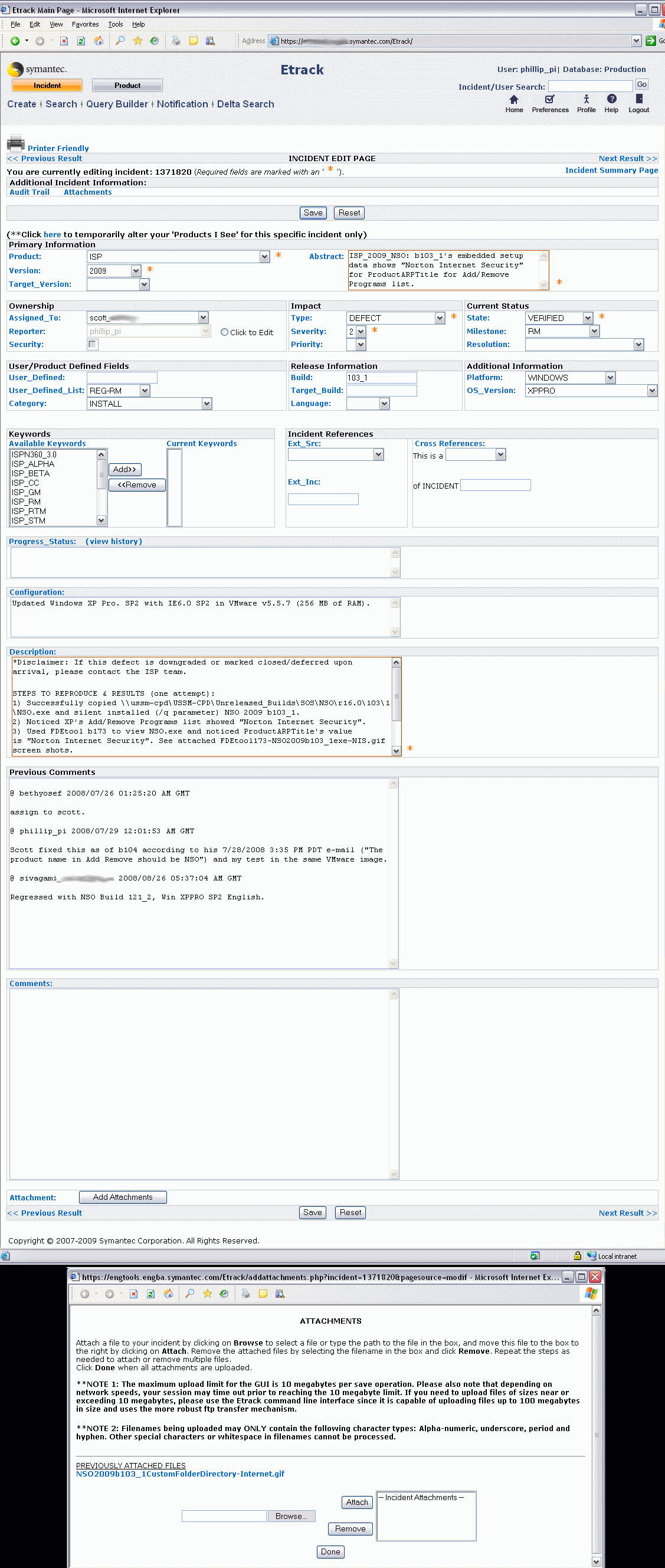Open Preferences via the checkmark icon
The height and width of the screenshot is (1568, 665).
tap(549, 100)
